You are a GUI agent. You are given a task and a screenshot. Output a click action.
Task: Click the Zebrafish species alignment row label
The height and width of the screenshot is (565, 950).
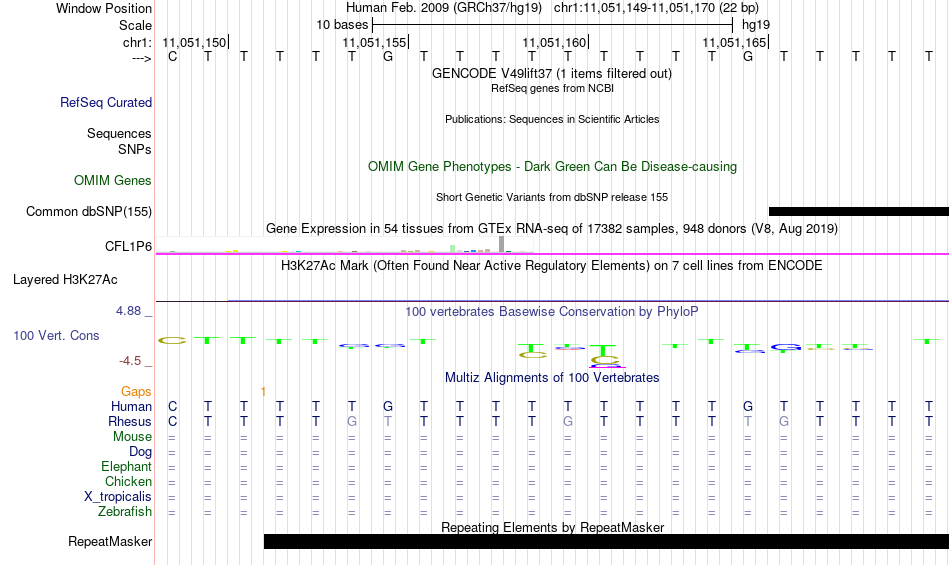click(125, 512)
